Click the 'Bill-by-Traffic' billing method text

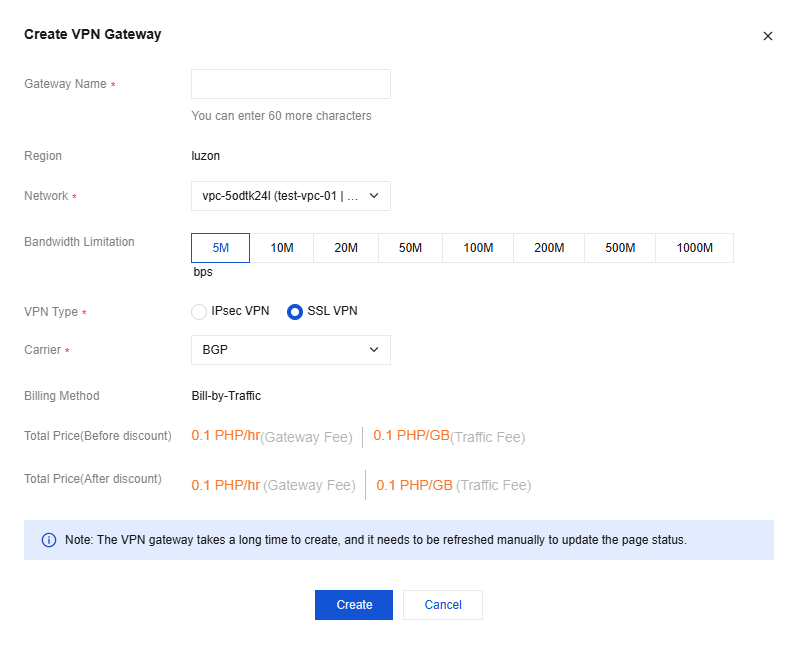[x=226, y=396]
